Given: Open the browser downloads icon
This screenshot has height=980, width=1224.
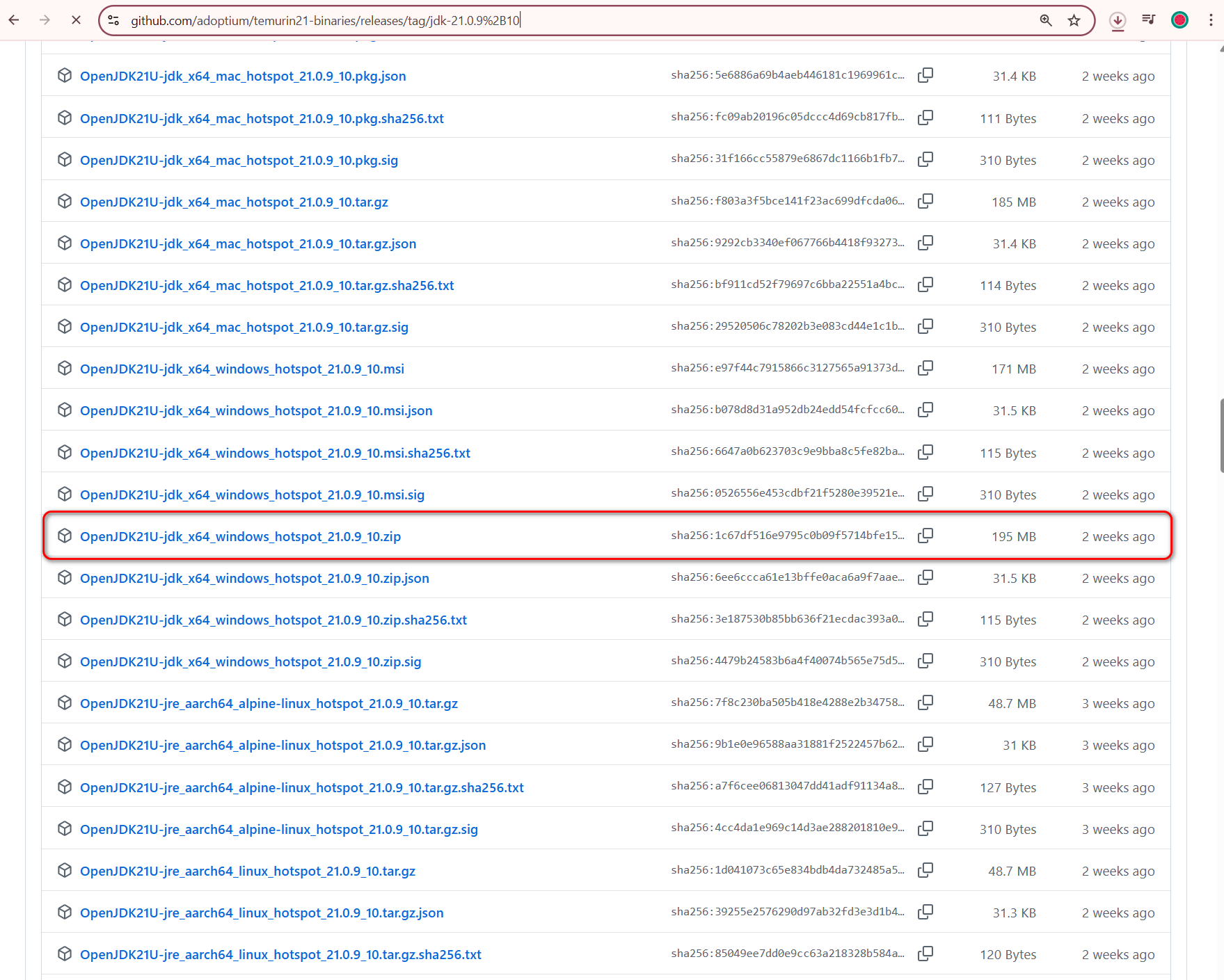Looking at the screenshot, I should point(1118,21).
